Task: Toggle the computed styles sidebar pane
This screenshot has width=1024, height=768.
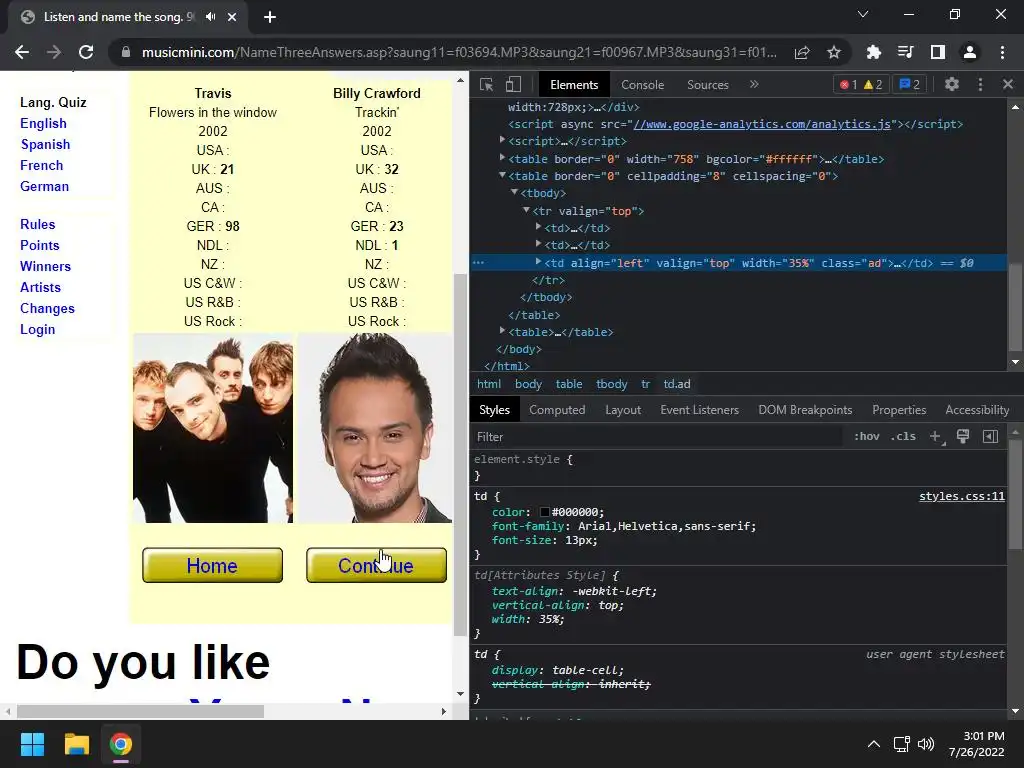Action: click(x=990, y=436)
